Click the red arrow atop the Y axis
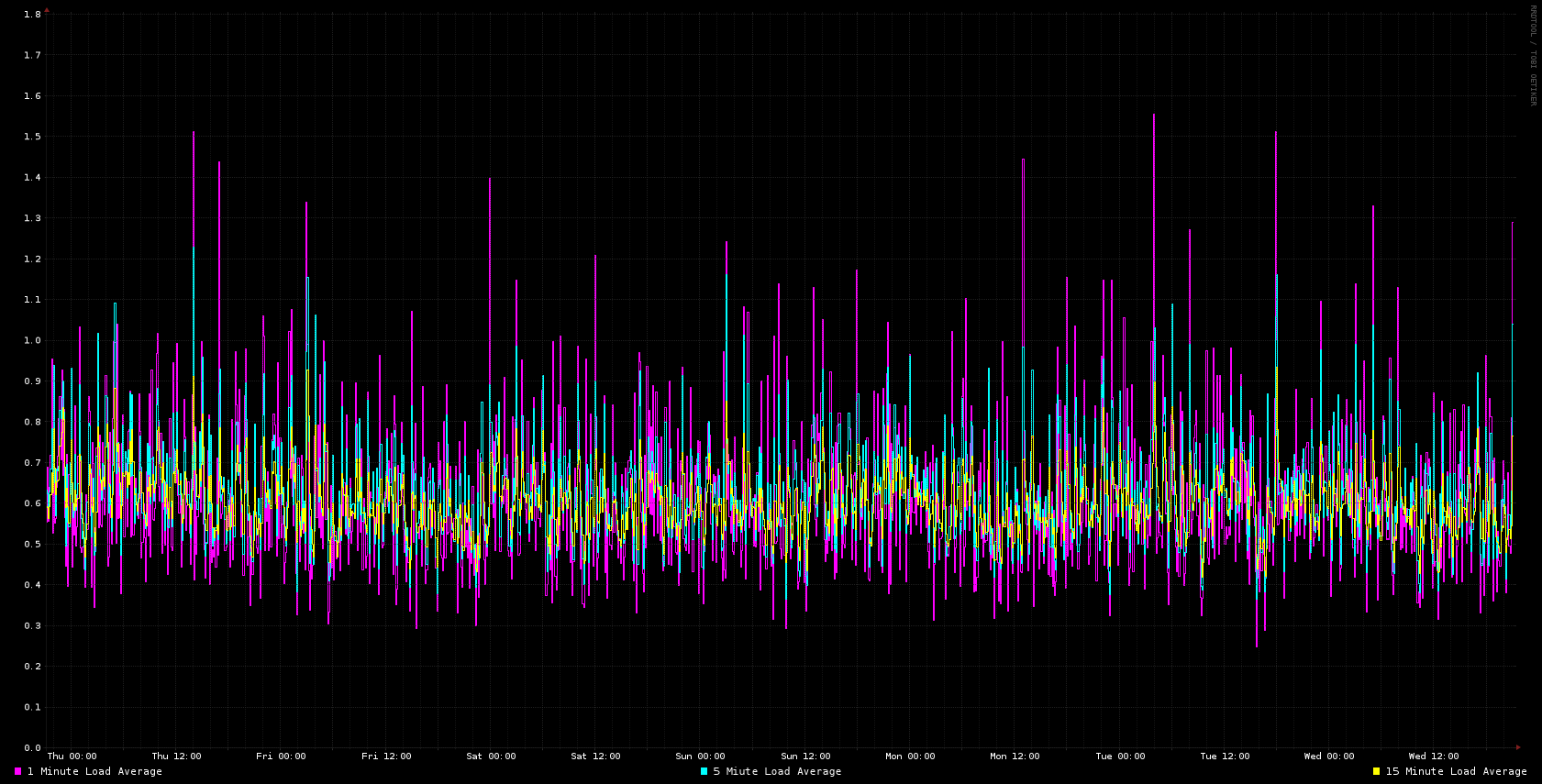Viewport: 1542px width, 784px height. click(x=47, y=10)
